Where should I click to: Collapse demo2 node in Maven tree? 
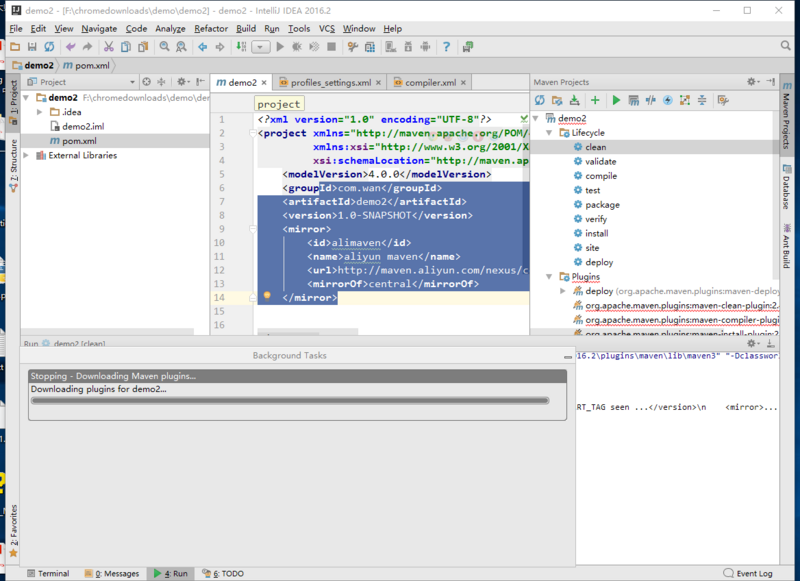point(536,118)
